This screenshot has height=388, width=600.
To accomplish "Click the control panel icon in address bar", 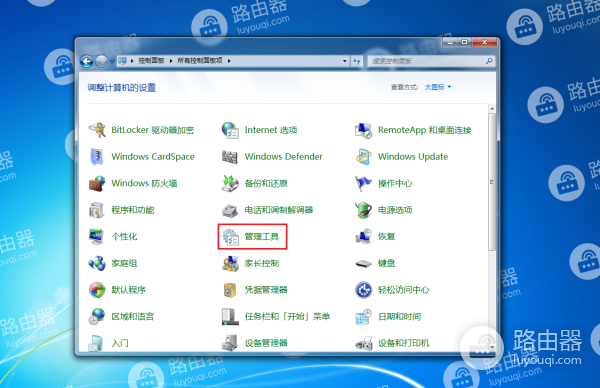I will pos(122,61).
